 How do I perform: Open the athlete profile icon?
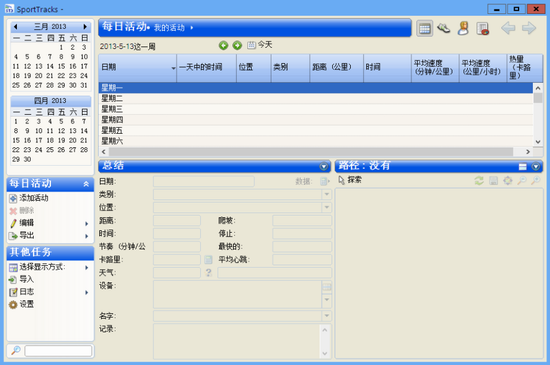click(463, 28)
